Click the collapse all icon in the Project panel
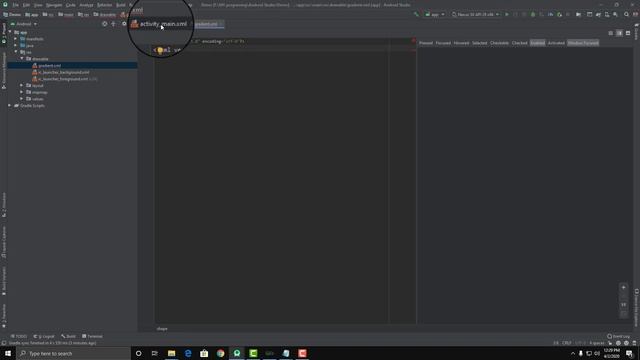 [x=113, y=24]
